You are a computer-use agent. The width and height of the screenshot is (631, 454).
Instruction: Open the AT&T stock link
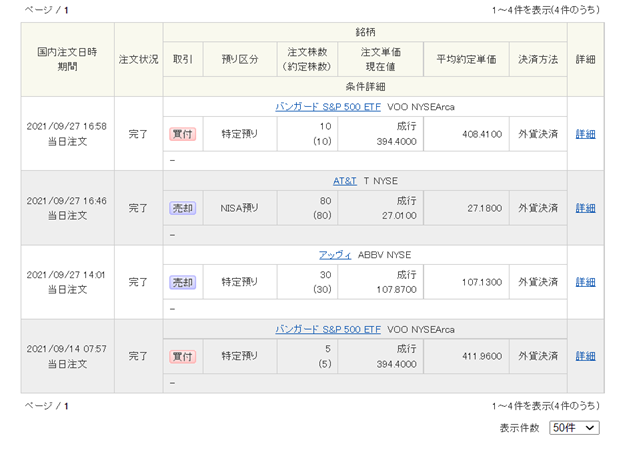pyautogui.click(x=344, y=181)
